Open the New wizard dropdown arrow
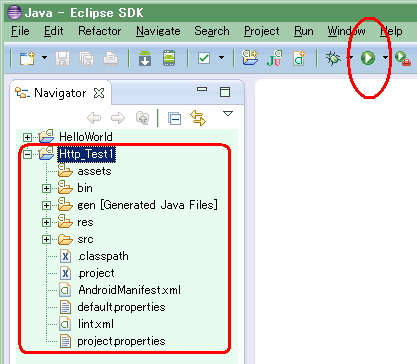The image size is (417, 364). [x=44, y=58]
